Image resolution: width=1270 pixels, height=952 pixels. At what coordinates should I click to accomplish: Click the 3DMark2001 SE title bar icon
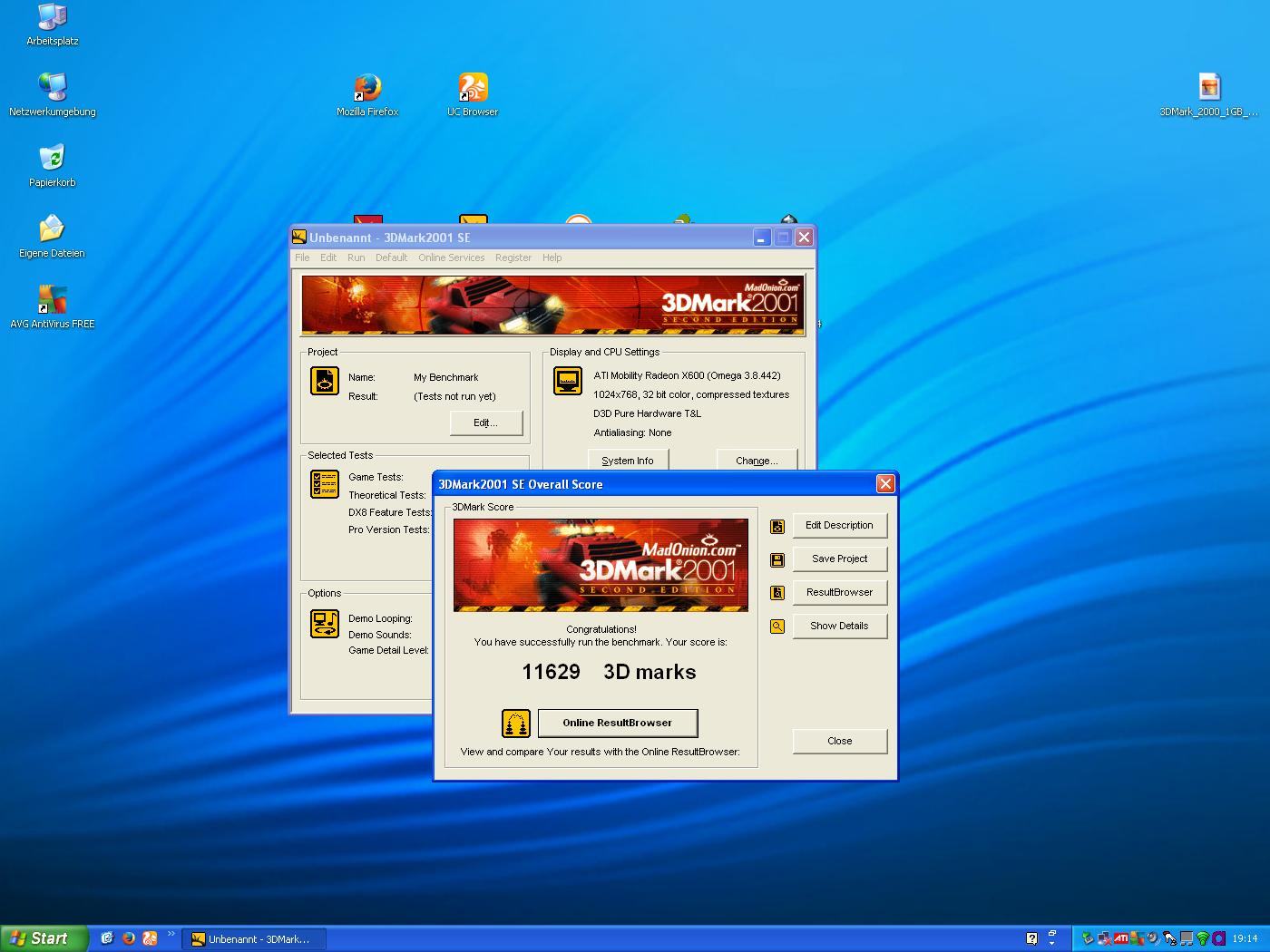pos(299,238)
